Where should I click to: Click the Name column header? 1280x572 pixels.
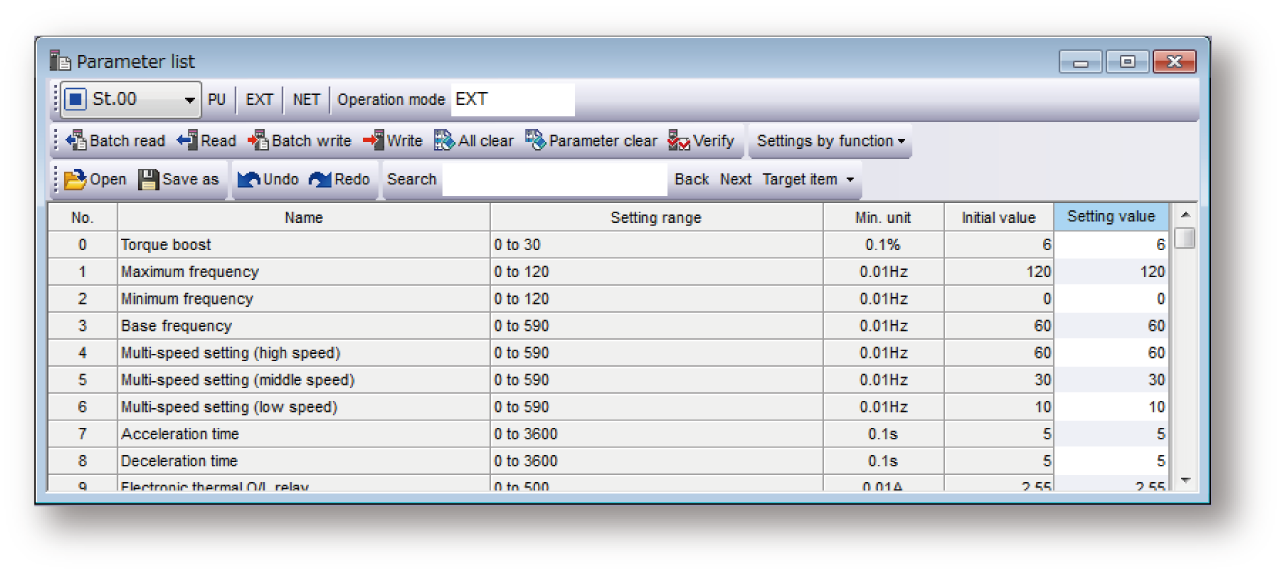(x=304, y=218)
